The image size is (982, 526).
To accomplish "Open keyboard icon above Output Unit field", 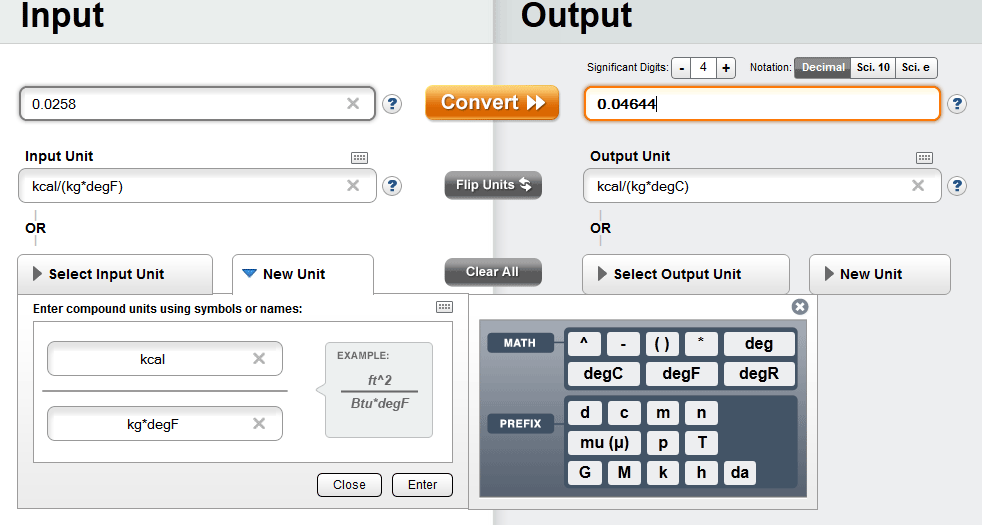I will point(925,158).
